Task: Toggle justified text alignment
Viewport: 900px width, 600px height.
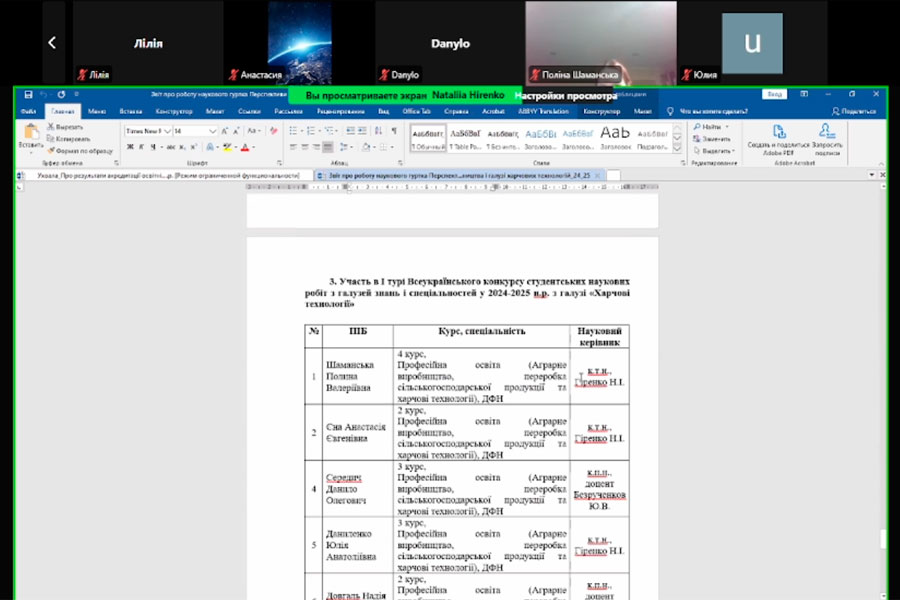Action: tap(327, 148)
